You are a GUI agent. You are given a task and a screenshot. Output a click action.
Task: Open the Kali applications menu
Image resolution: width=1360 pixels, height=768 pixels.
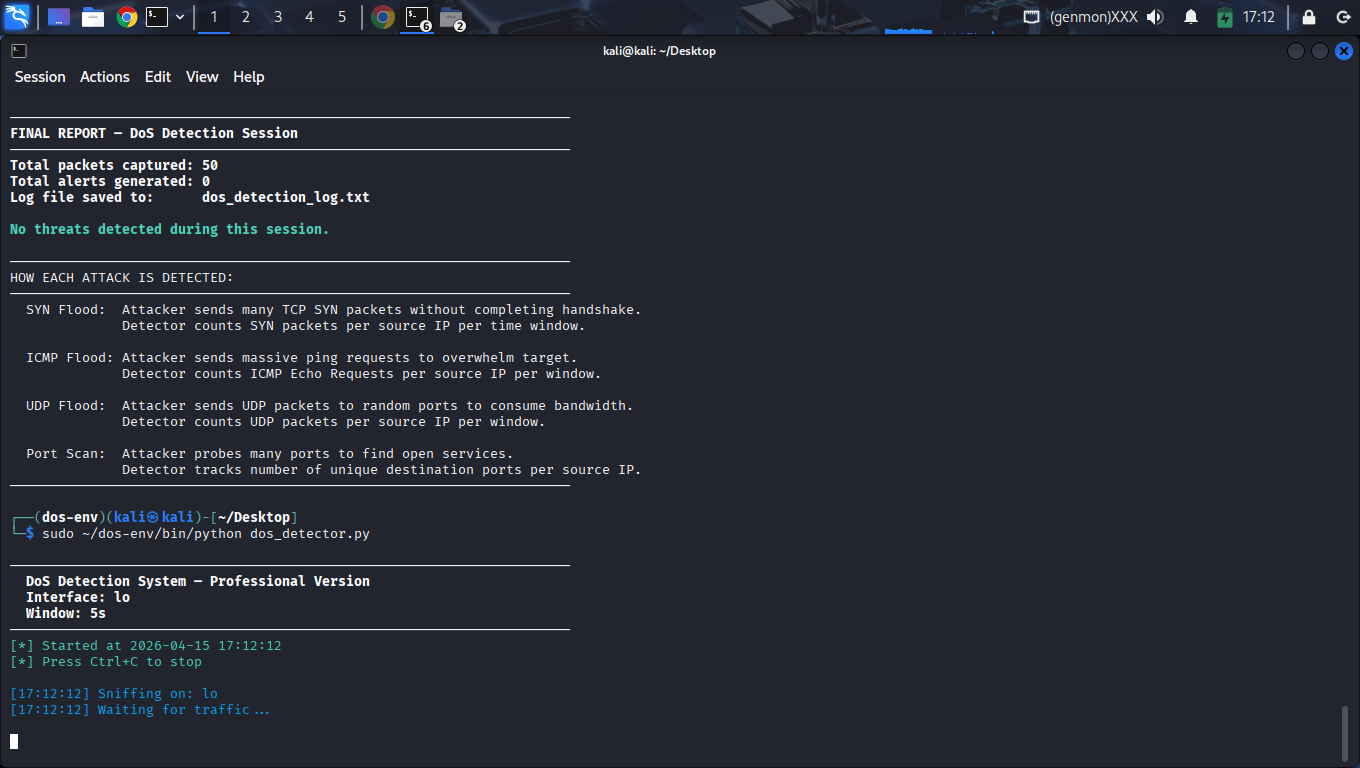[17, 16]
